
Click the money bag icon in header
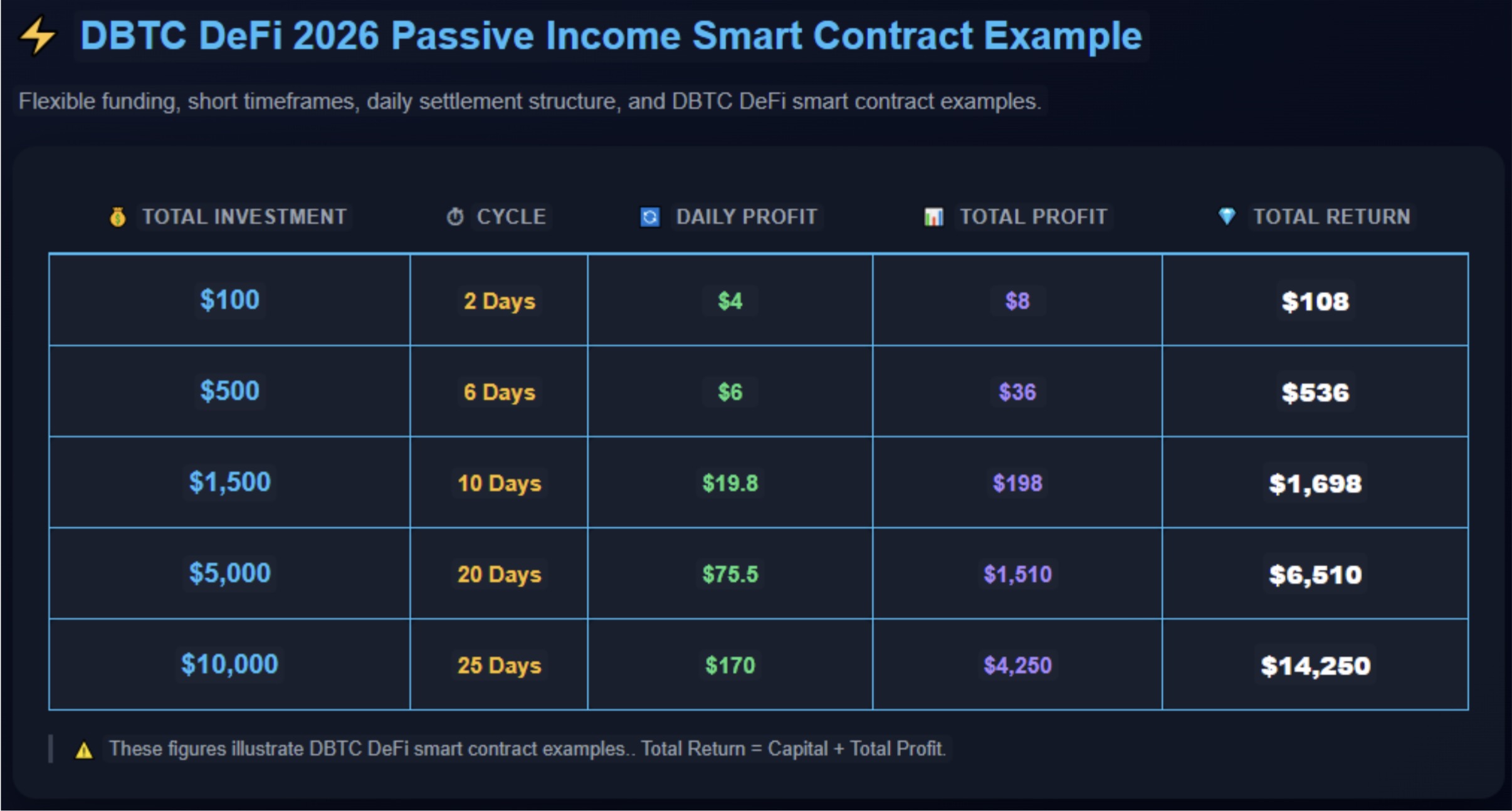[x=117, y=217]
